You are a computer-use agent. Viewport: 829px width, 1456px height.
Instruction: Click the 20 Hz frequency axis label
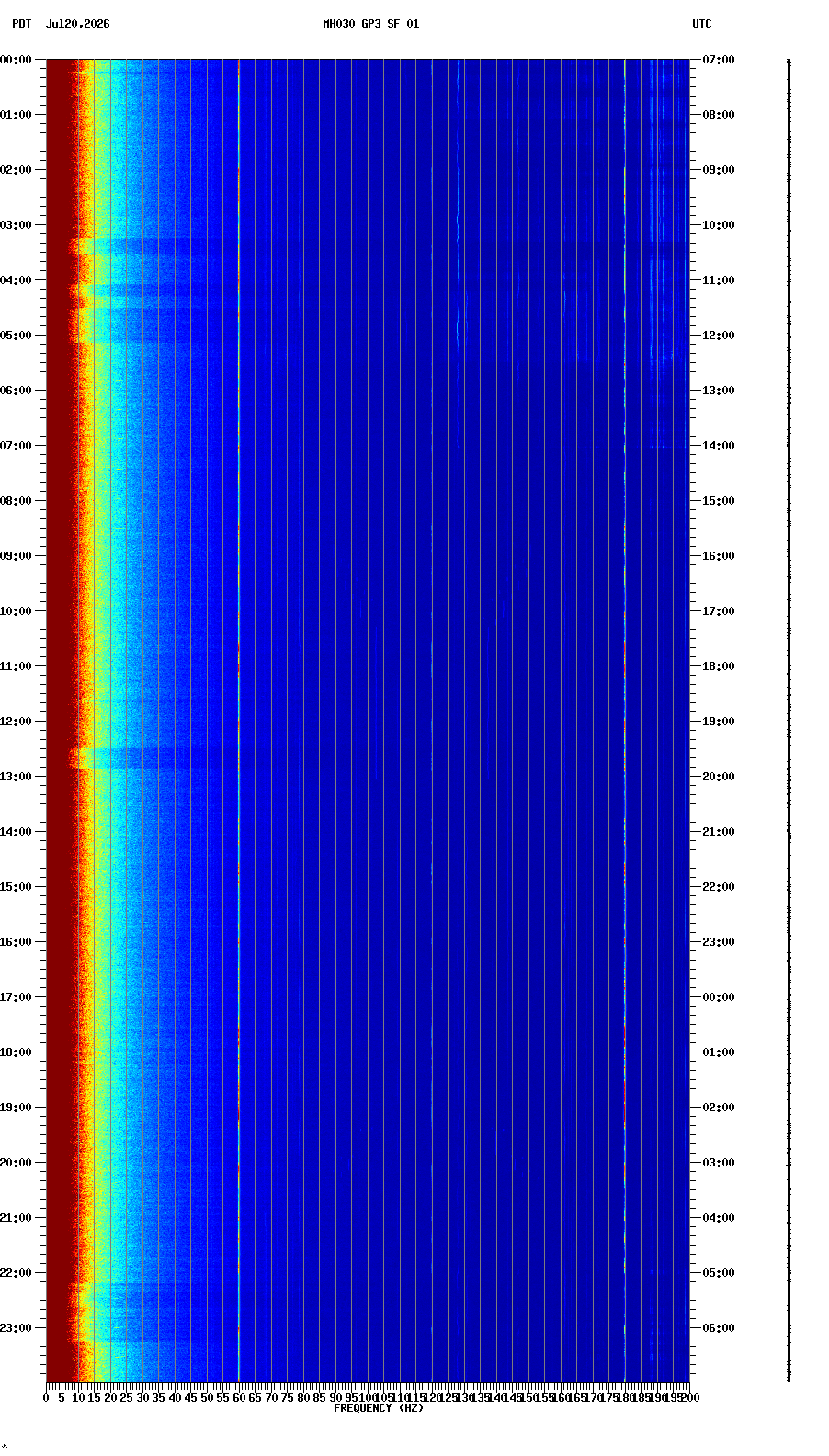pyautogui.click(x=110, y=1398)
